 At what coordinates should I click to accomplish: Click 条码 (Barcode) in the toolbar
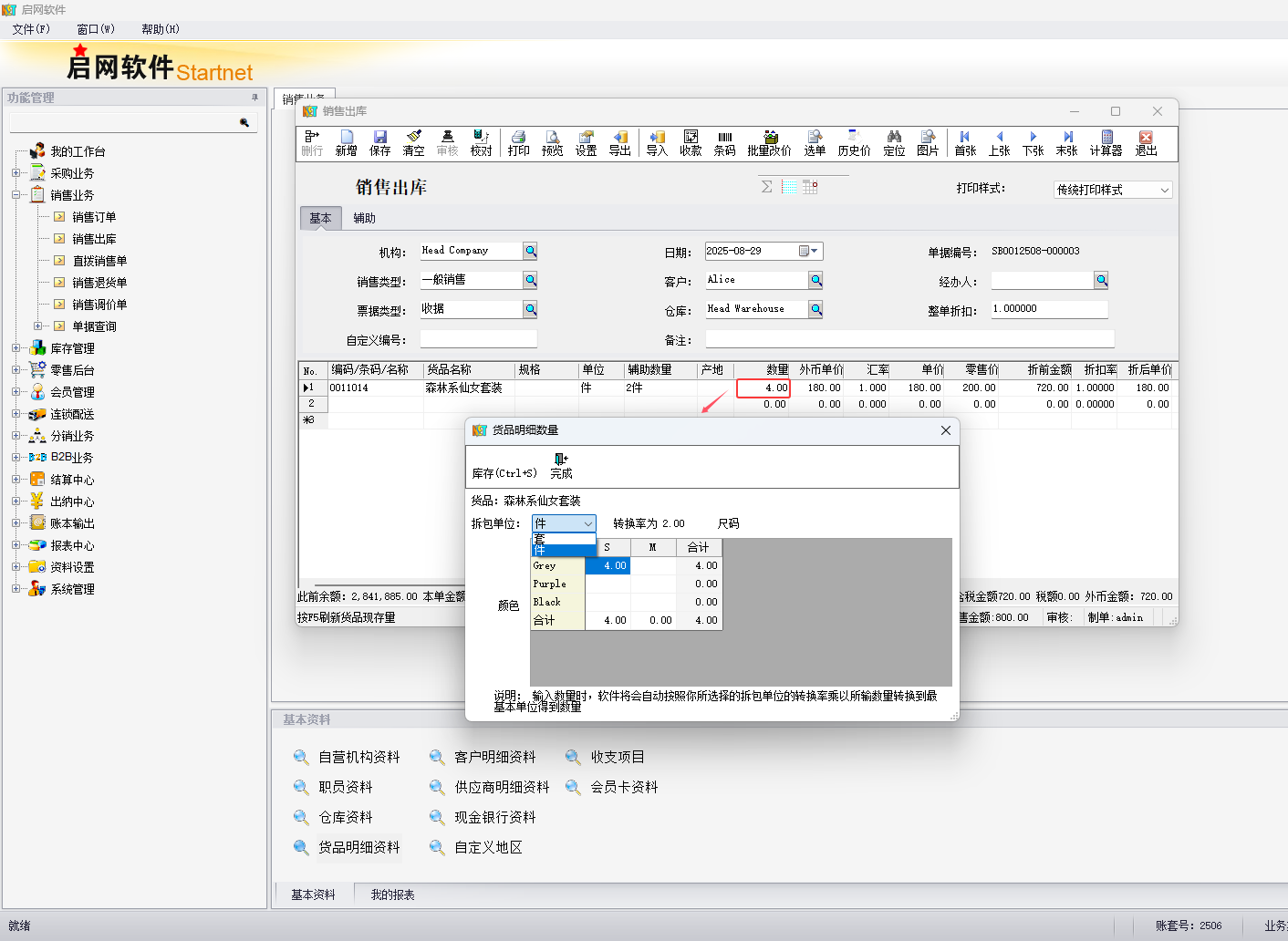724,143
